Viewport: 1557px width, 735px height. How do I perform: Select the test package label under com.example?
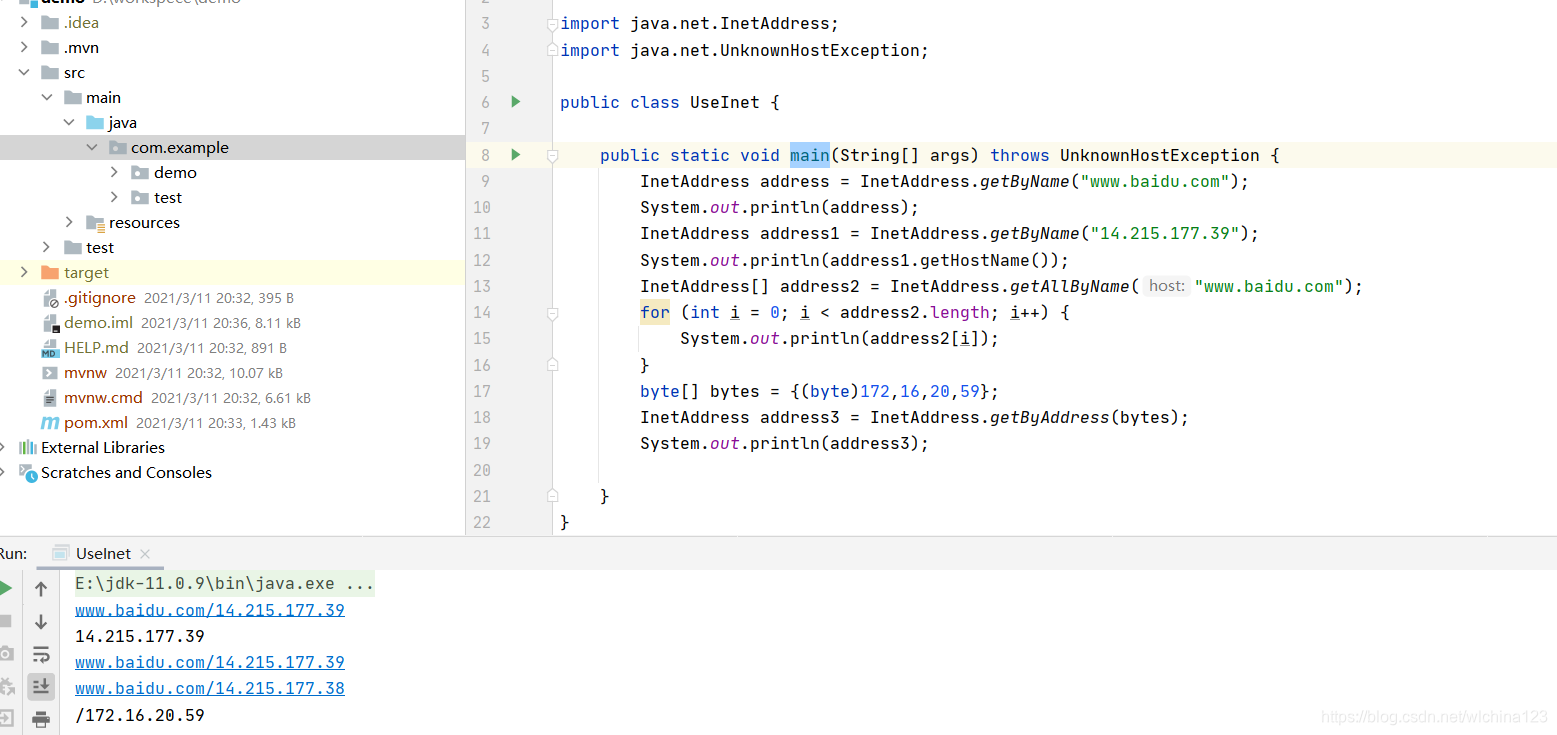(x=168, y=197)
